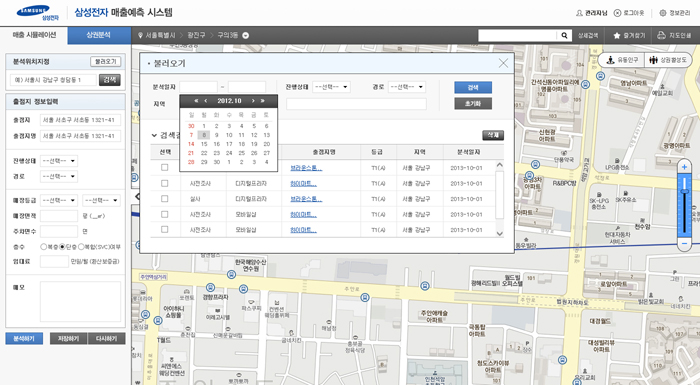Screen dimensions: 700x385
Task: Click the 로그아웃 circle-x icon
Action: point(617,13)
